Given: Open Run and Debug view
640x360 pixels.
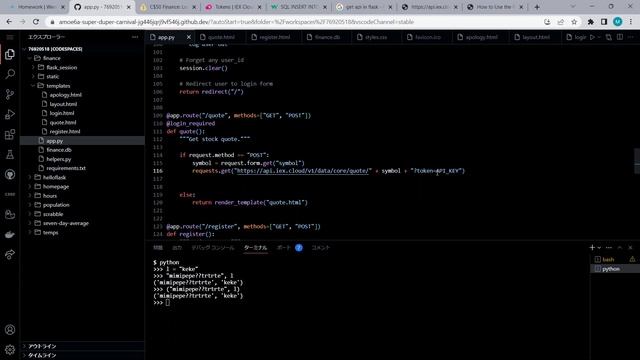Looking at the screenshot, I should pyautogui.click(x=10, y=114).
